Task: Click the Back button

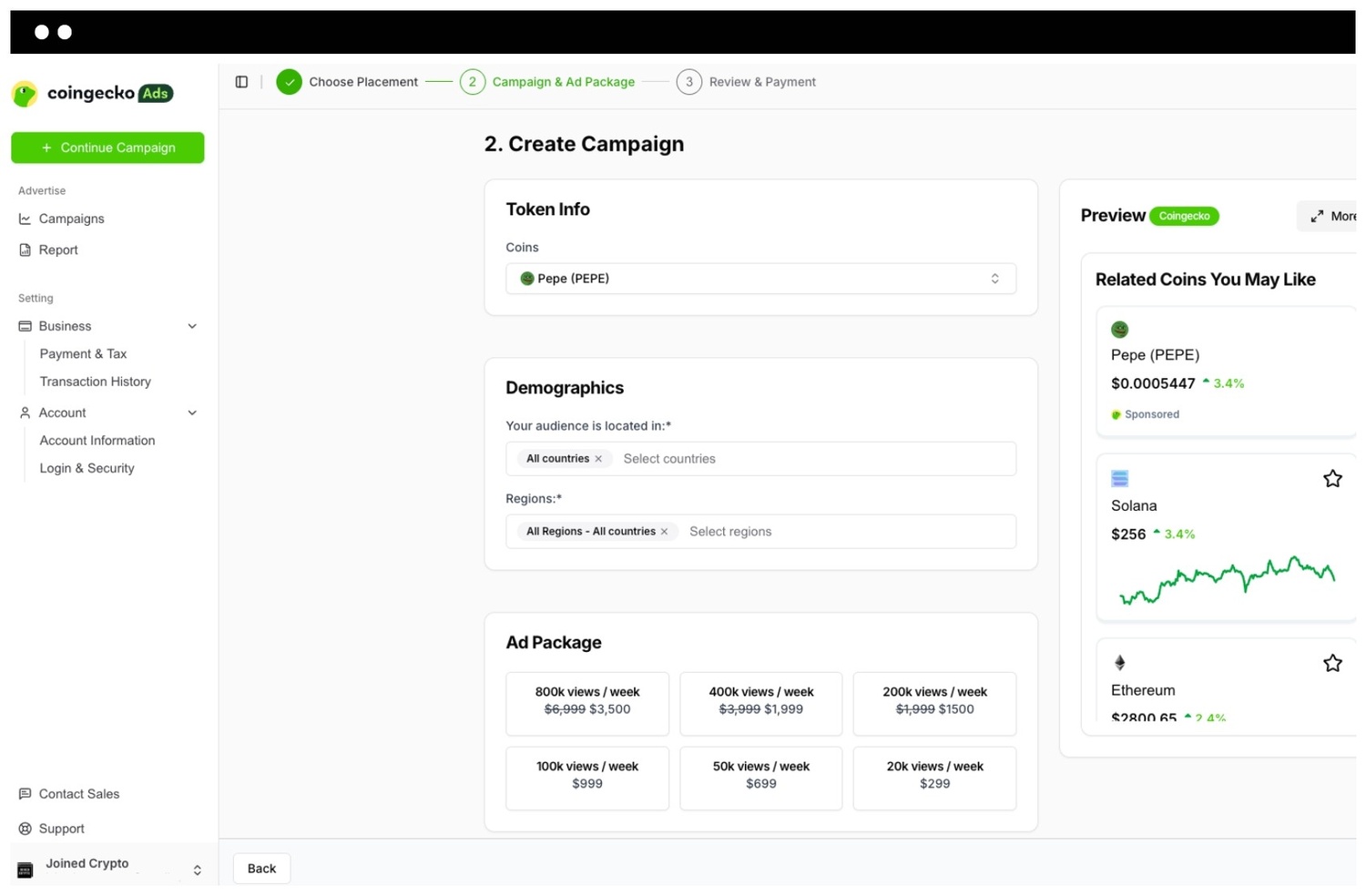Action: [261, 869]
